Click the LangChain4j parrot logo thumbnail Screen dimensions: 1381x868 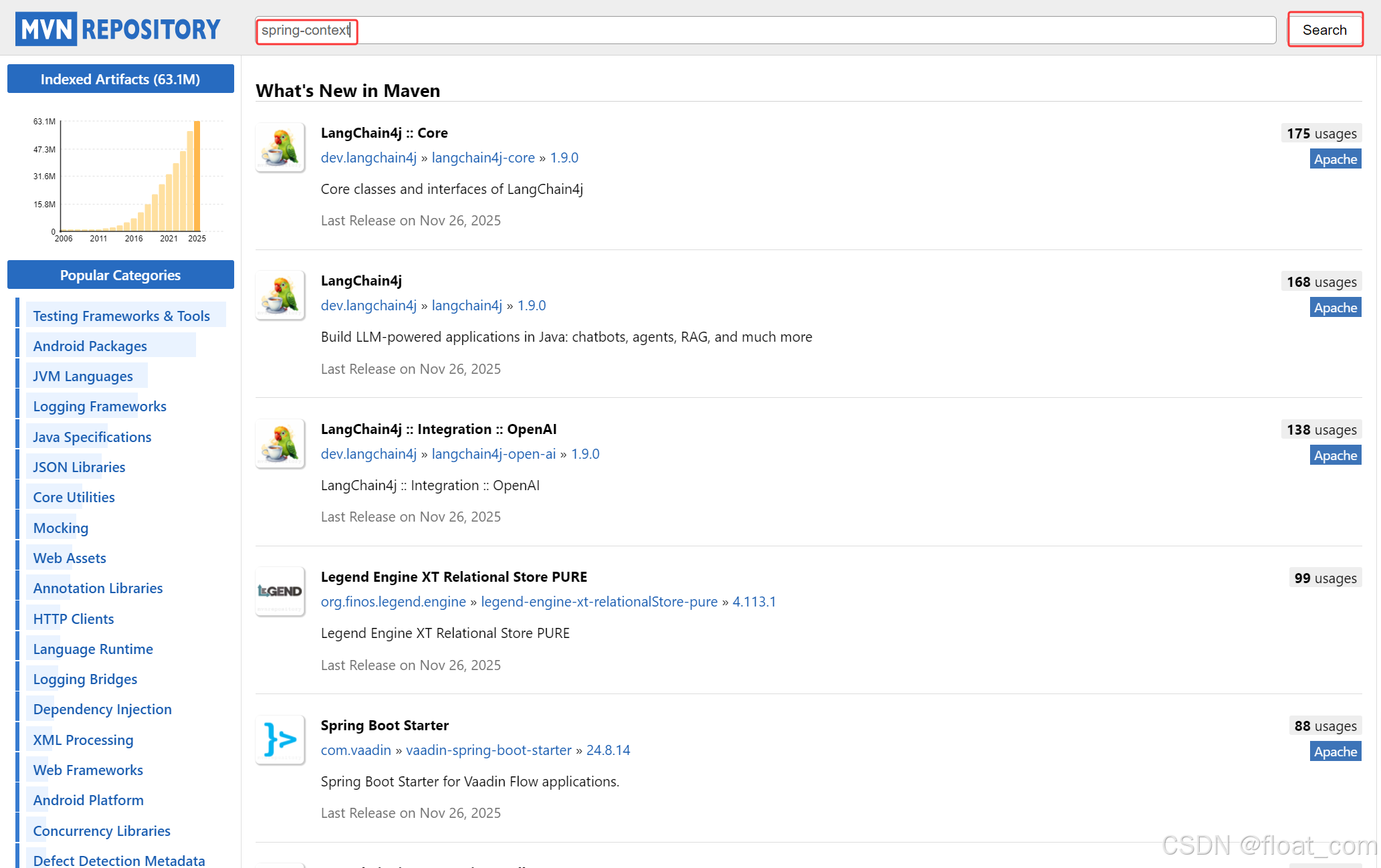point(280,295)
